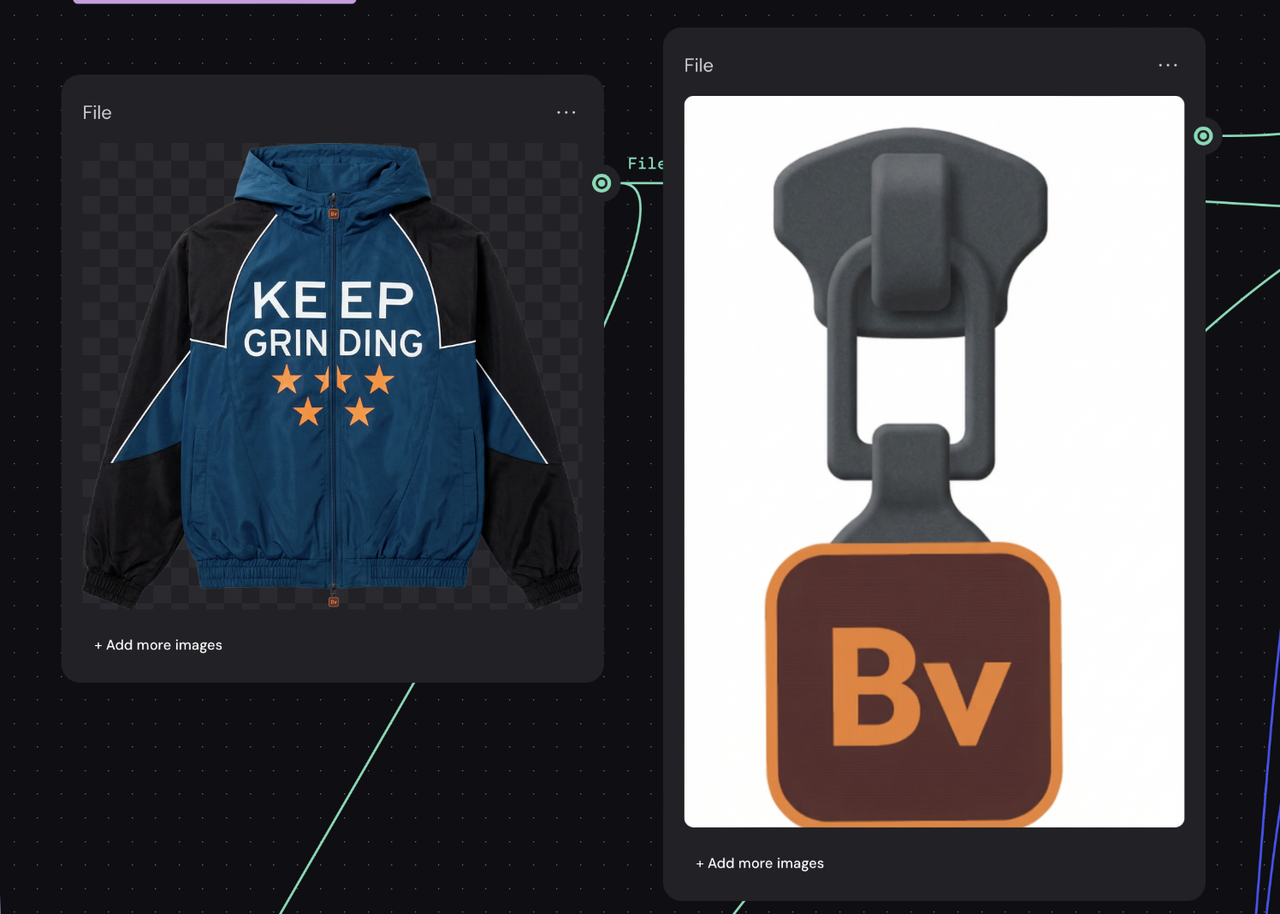Click the jacket File node's green output port
Image resolution: width=1280 pixels, height=914 pixels.
click(x=601, y=183)
